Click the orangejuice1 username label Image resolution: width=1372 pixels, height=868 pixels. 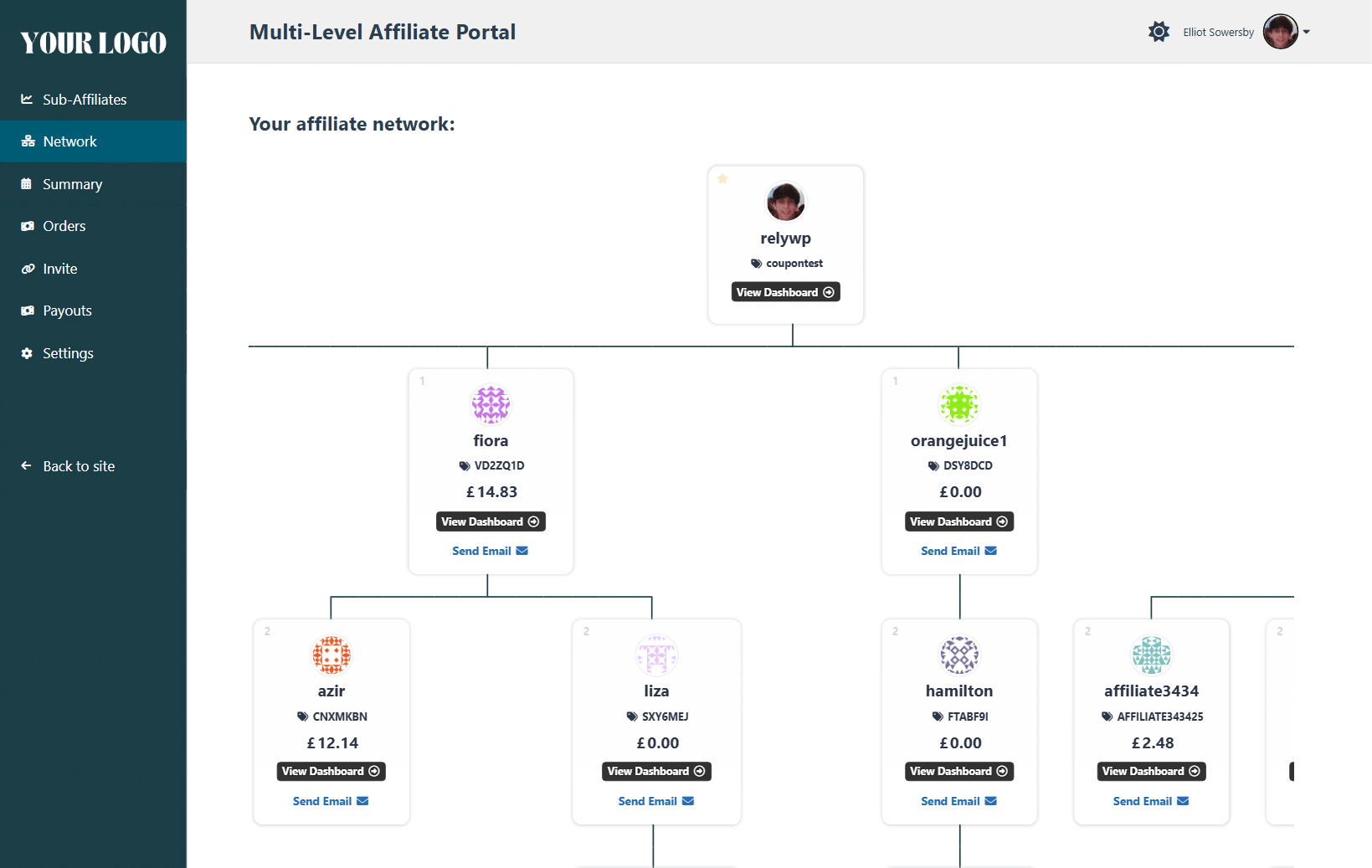tap(959, 441)
